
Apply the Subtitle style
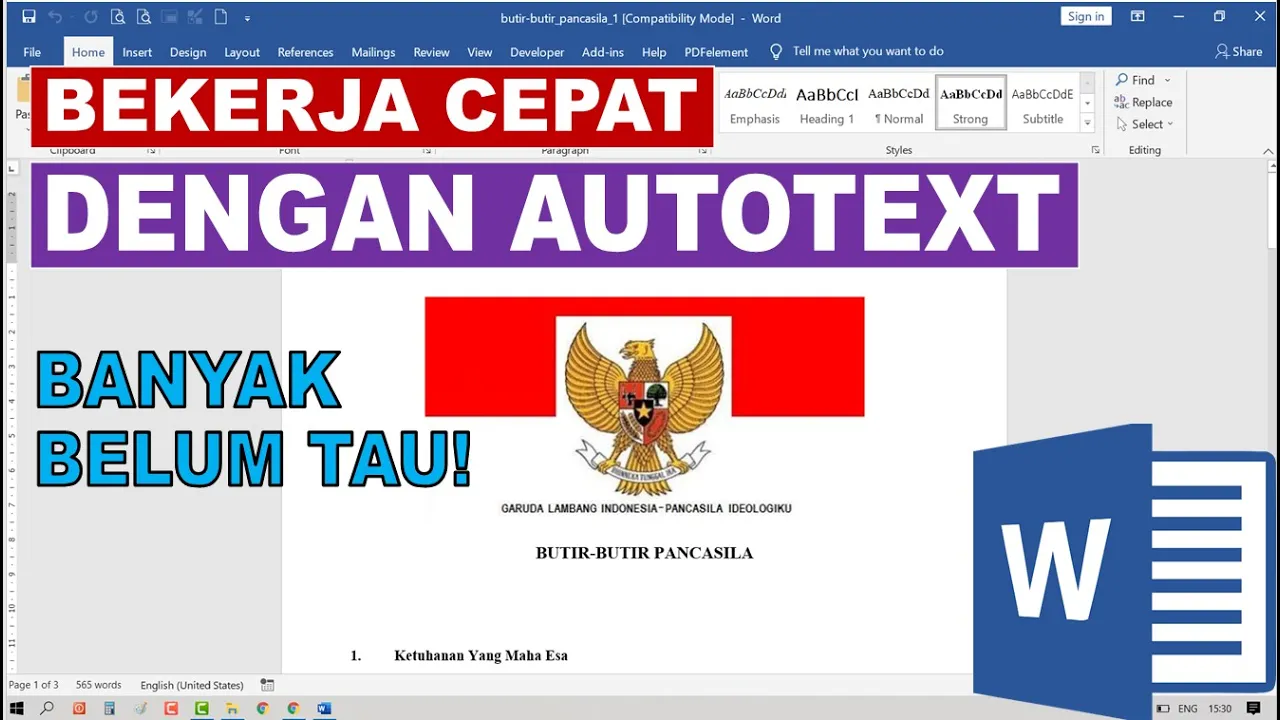click(x=1043, y=103)
